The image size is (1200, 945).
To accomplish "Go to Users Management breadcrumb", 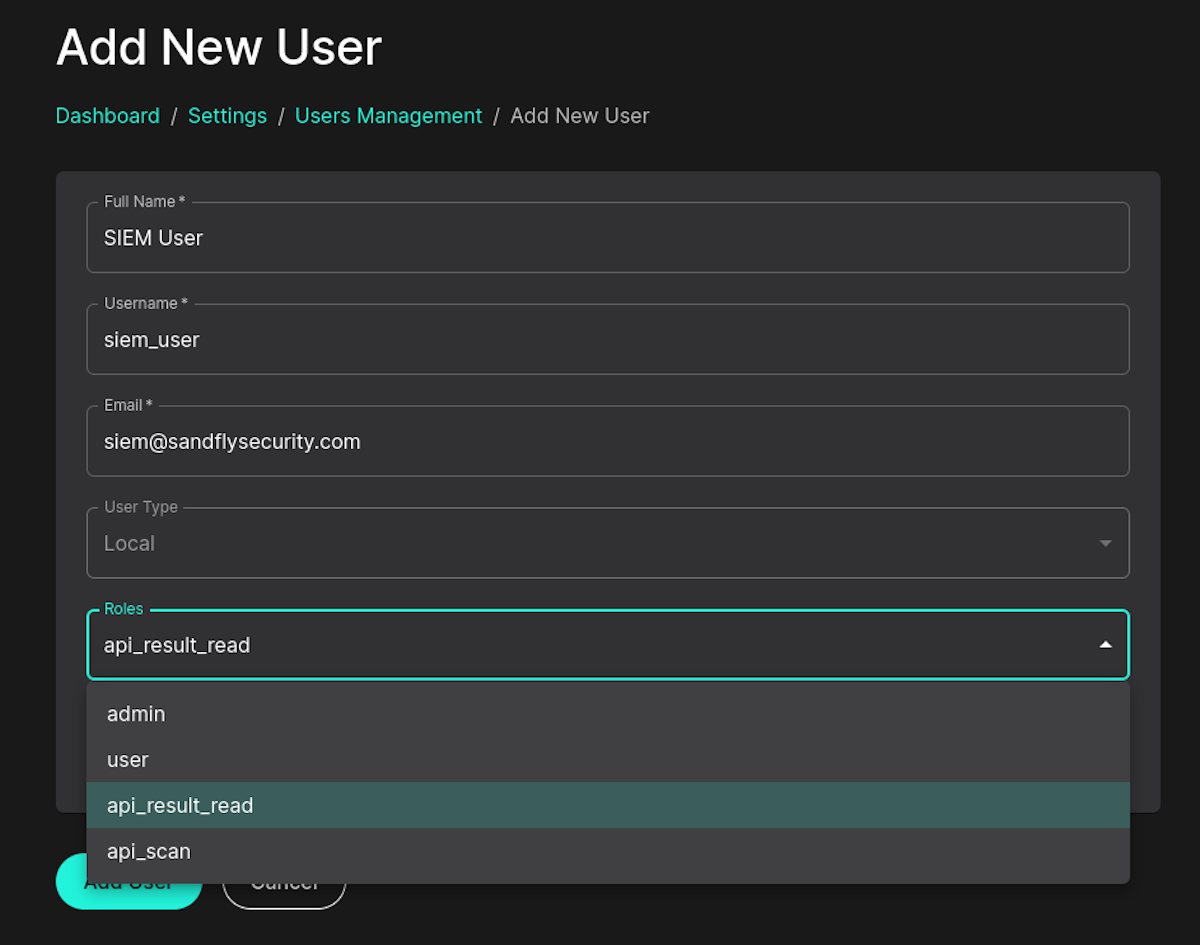I will pyautogui.click(x=388, y=115).
